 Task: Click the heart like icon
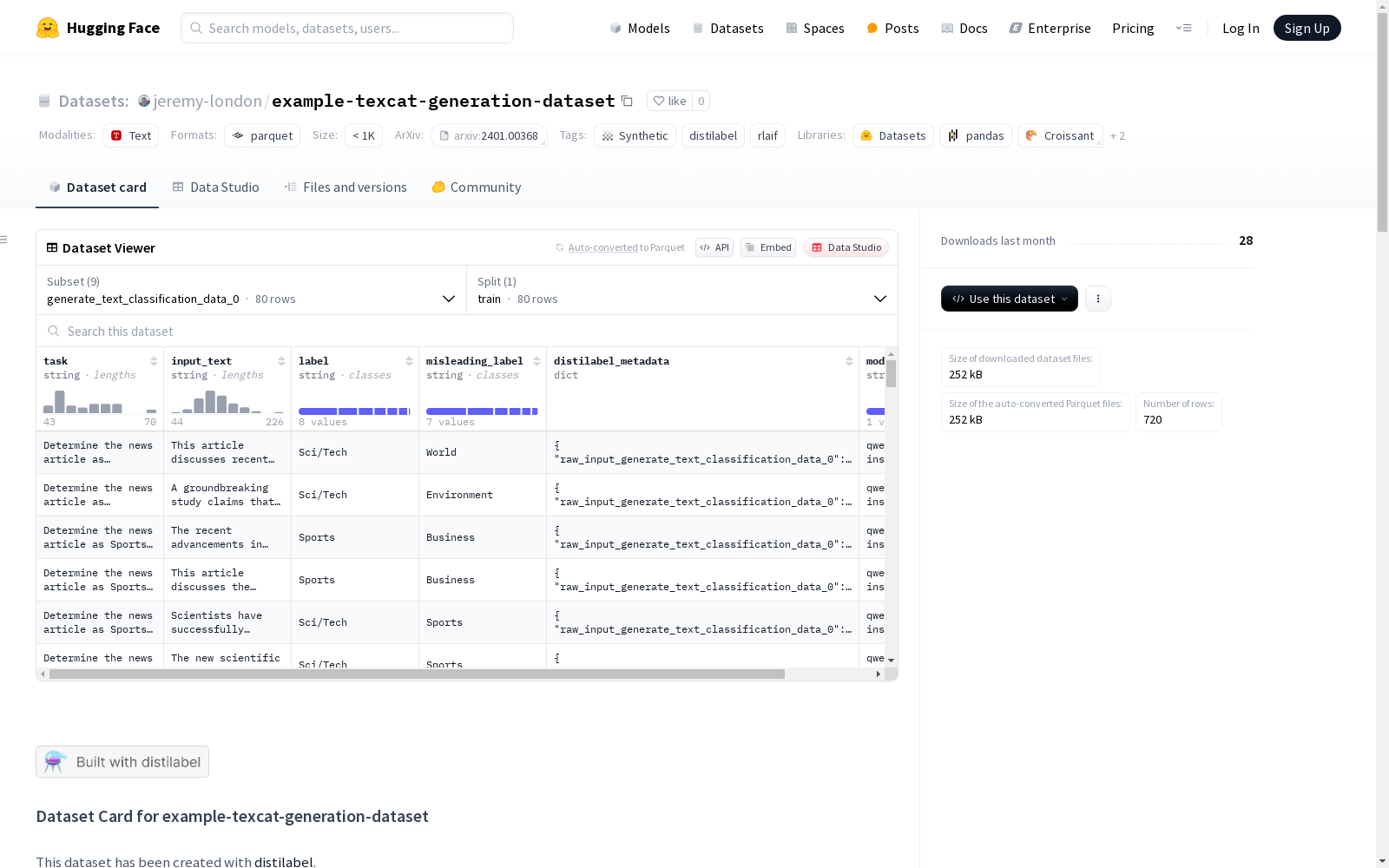[x=659, y=101]
